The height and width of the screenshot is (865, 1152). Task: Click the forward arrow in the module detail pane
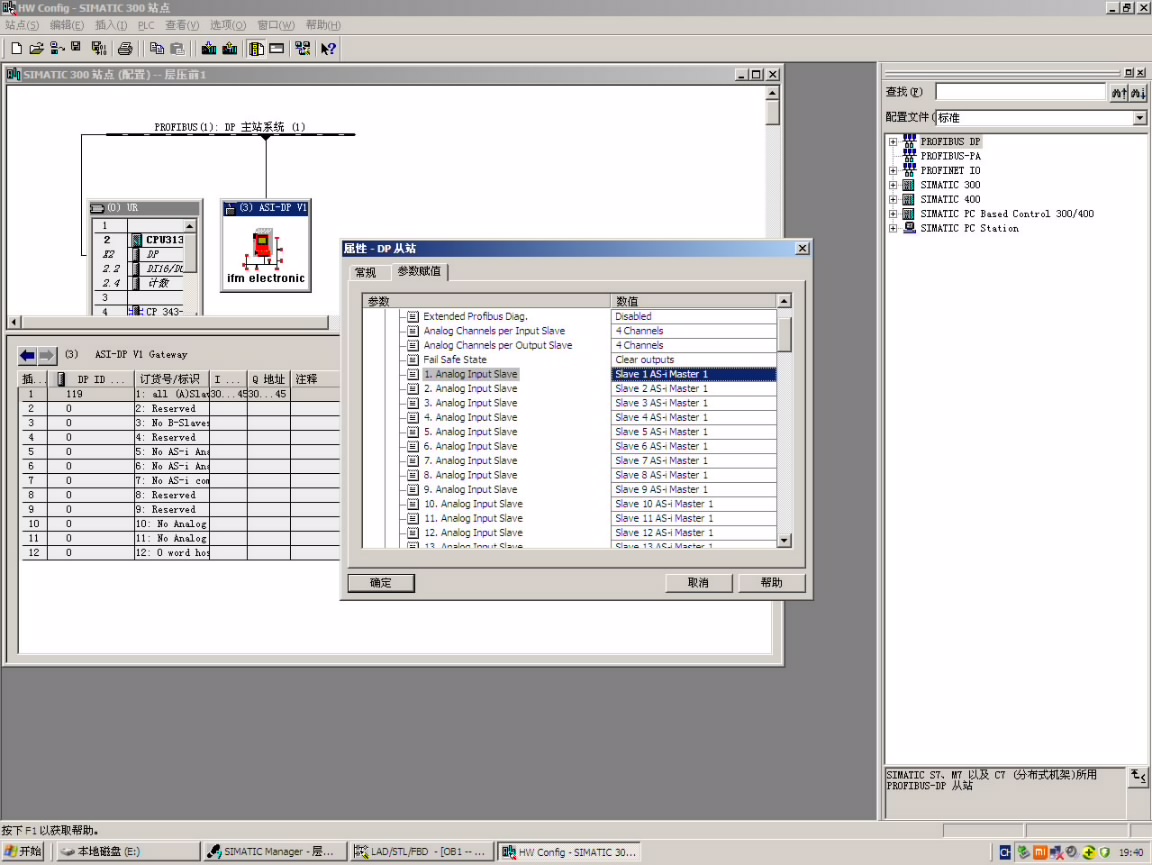(x=47, y=356)
